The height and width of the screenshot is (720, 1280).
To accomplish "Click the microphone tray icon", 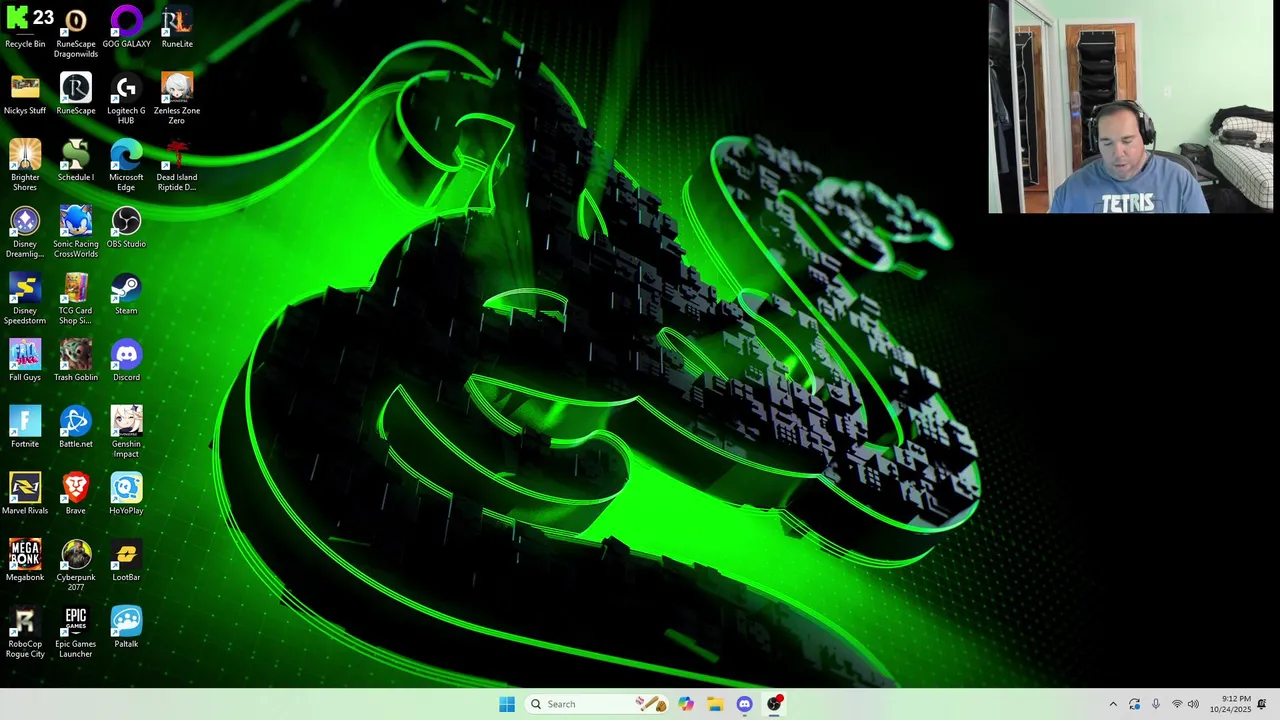I will [x=1156, y=704].
